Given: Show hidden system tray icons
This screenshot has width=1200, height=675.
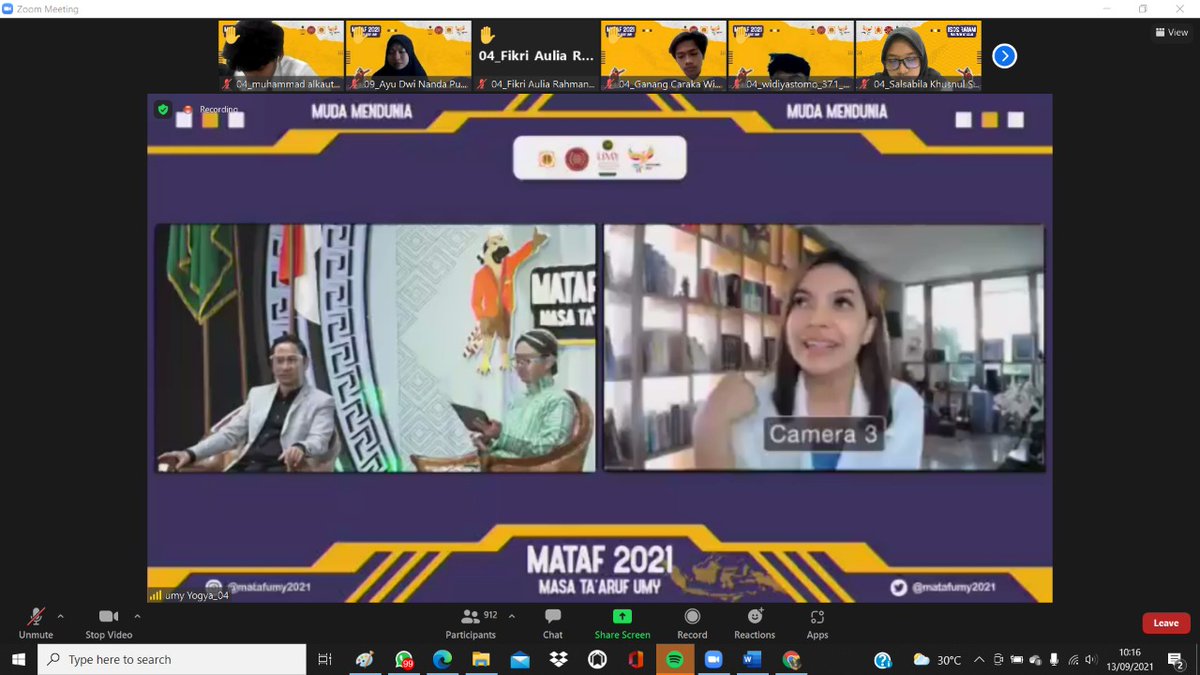Looking at the screenshot, I should pyautogui.click(x=980, y=660).
